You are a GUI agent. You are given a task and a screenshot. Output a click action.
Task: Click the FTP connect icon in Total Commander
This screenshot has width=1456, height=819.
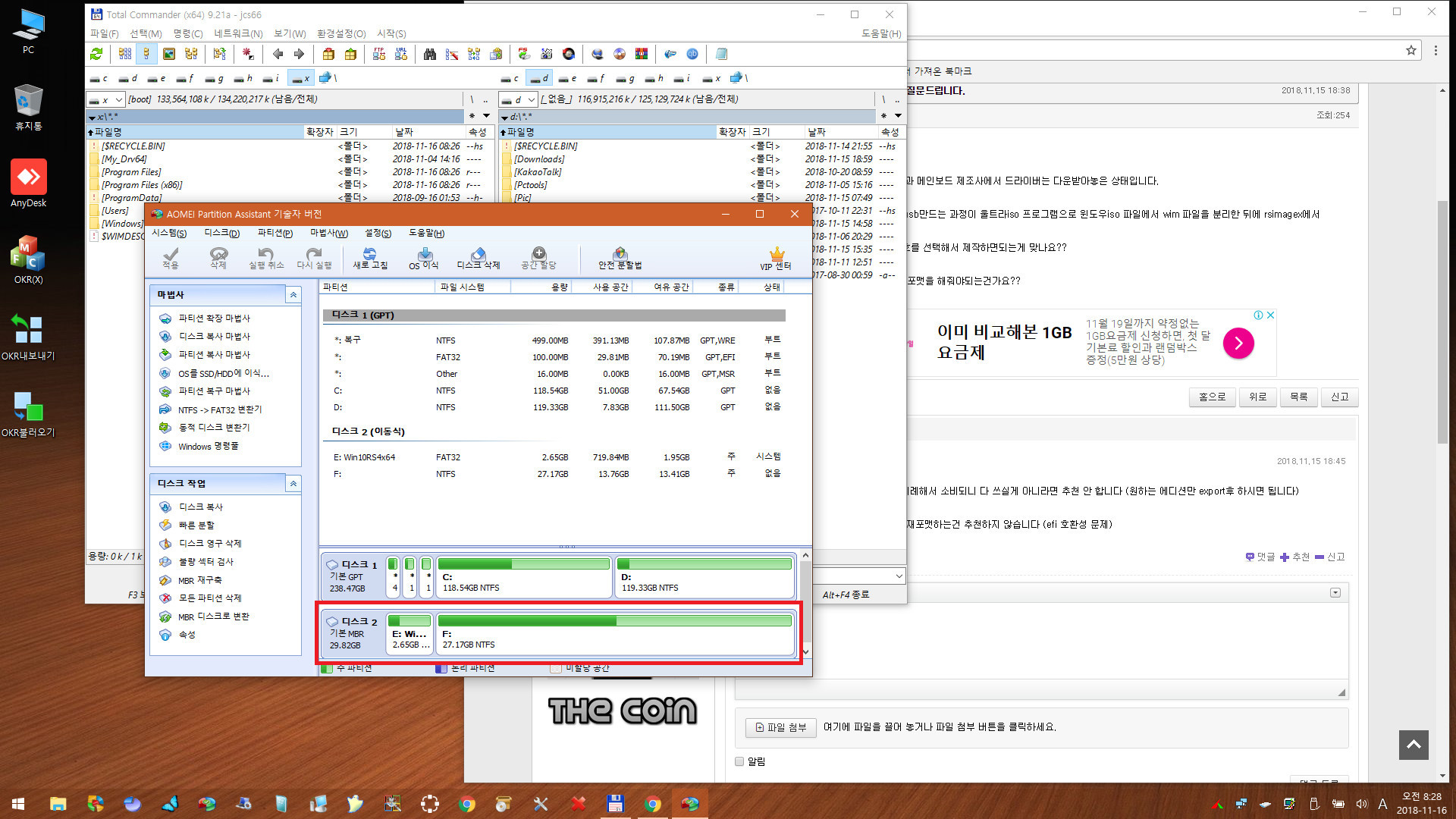(379, 54)
